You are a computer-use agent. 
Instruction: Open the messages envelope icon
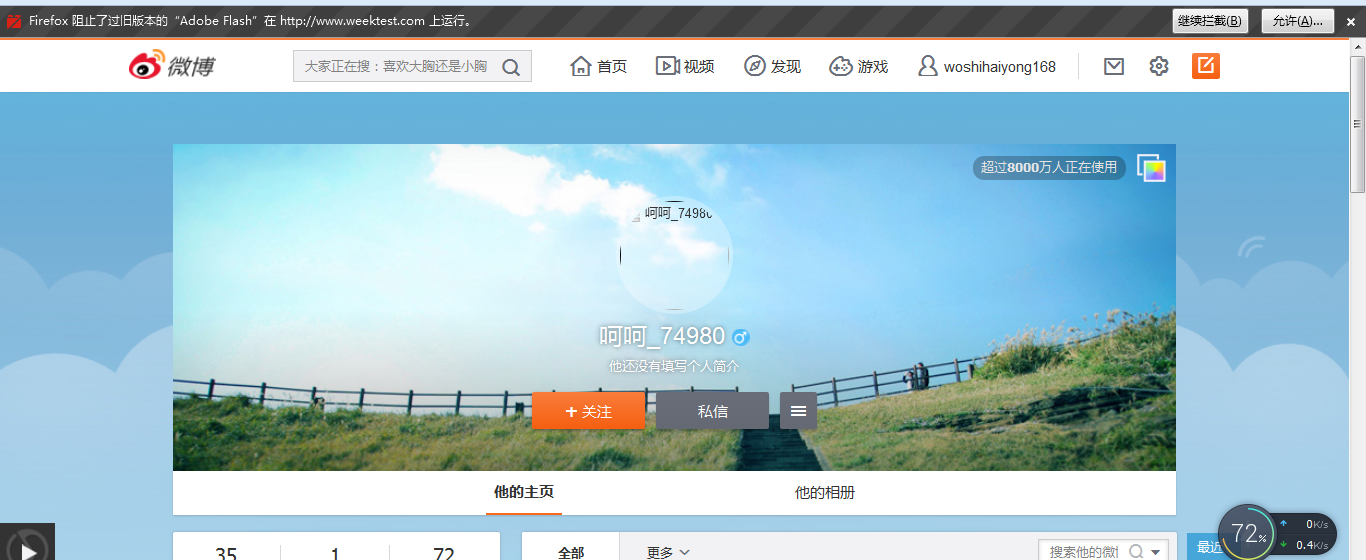[1114, 66]
